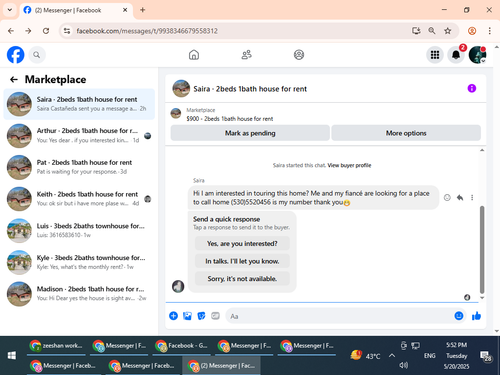The width and height of the screenshot is (500, 375).
Task: Open the Friends icon in top navigation
Action: coord(246,55)
